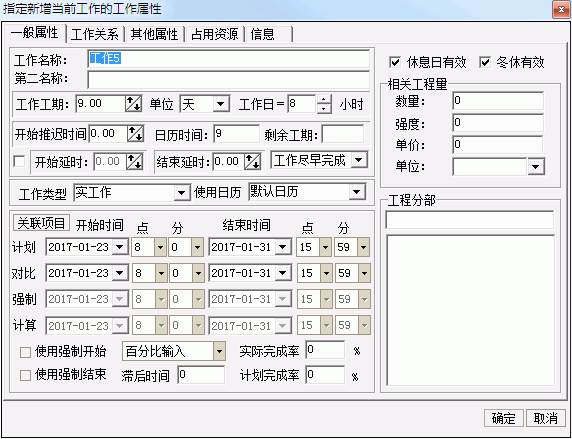Open the 单位 天 dropdown for work duration
The image size is (572, 439).
point(220,104)
